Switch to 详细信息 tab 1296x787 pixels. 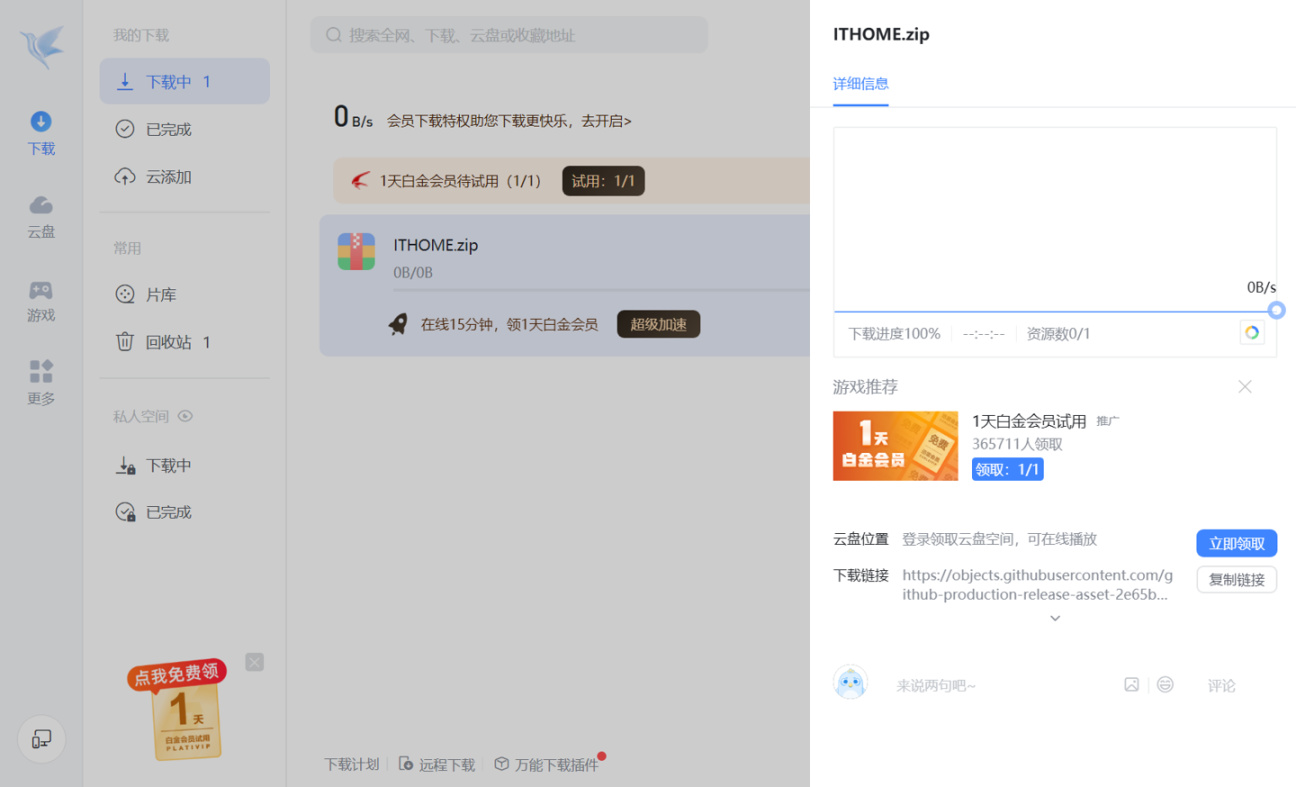coord(861,84)
